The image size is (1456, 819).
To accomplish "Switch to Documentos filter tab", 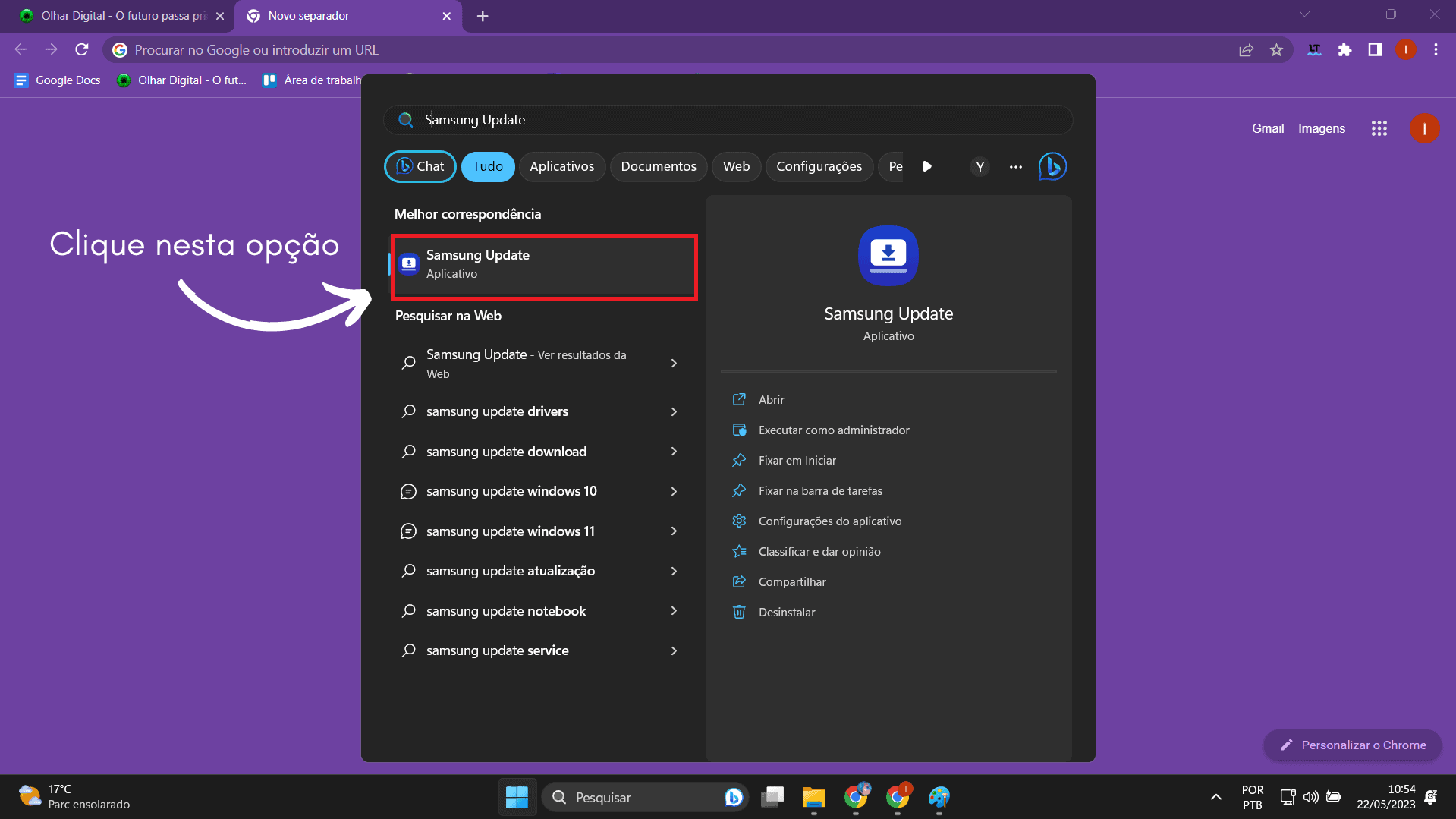I will [x=659, y=166].
